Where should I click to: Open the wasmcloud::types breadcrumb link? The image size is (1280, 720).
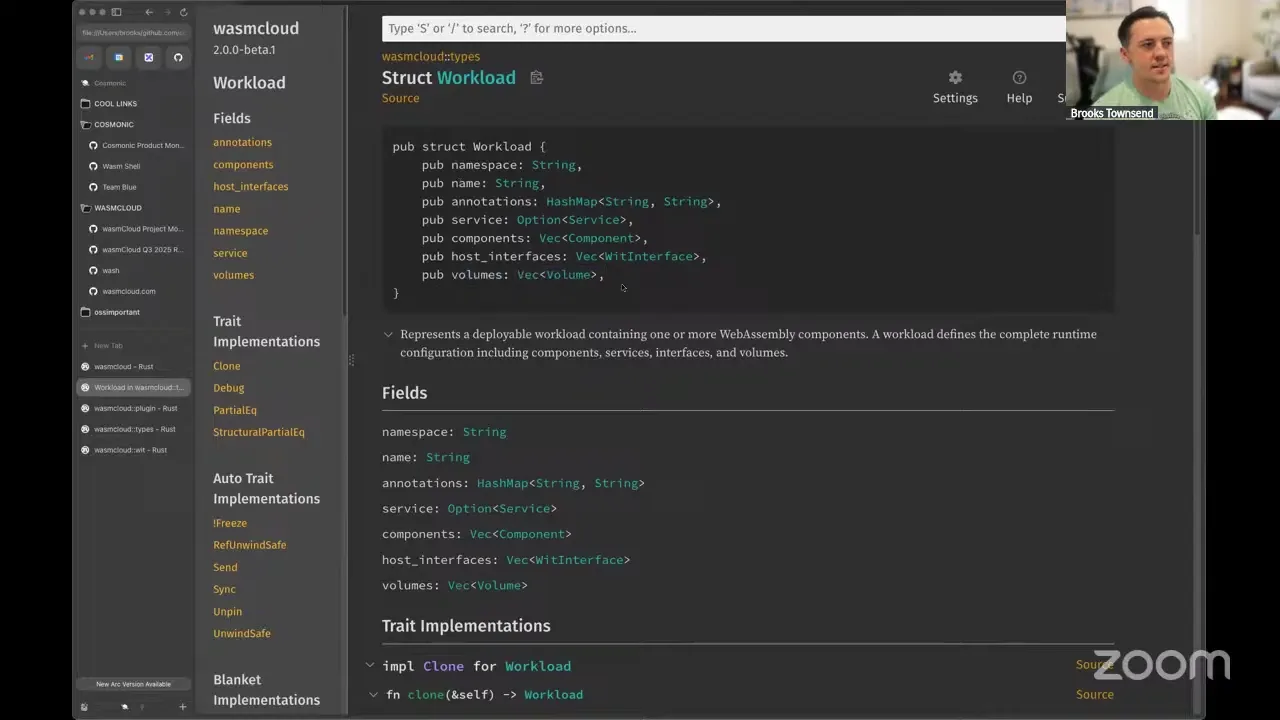click(431, 57)
